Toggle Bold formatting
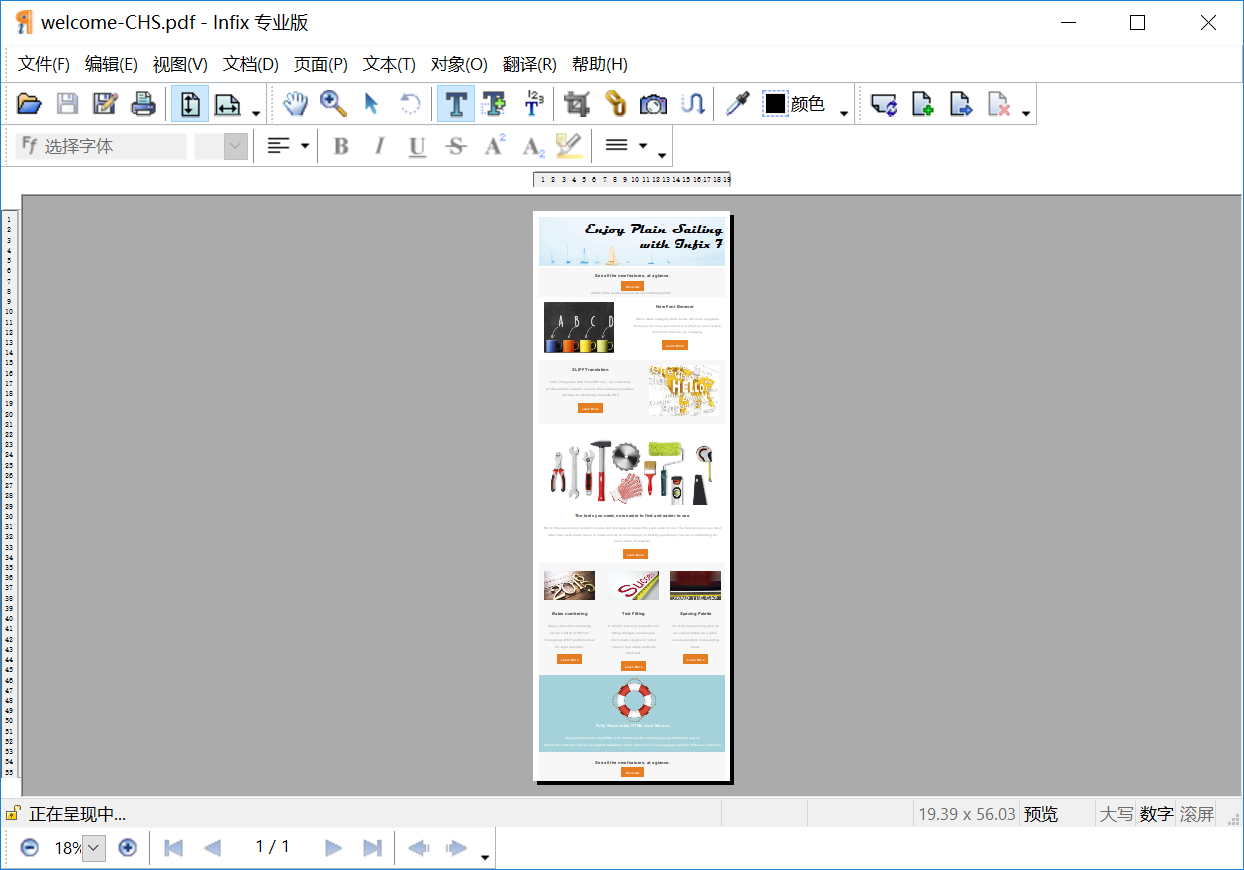The height and width of the screenshot is (870, 1244). (341, 146)
